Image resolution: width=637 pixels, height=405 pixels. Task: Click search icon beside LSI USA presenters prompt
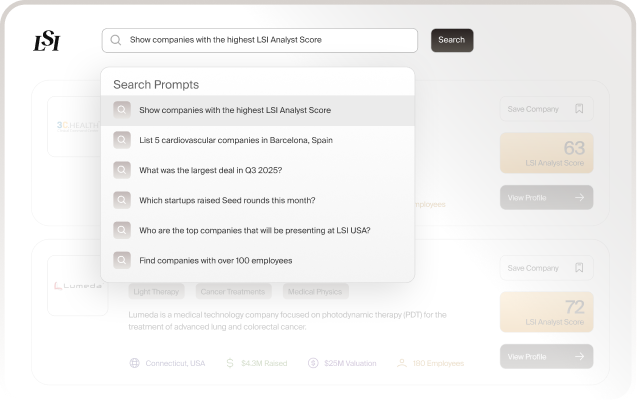122,230
